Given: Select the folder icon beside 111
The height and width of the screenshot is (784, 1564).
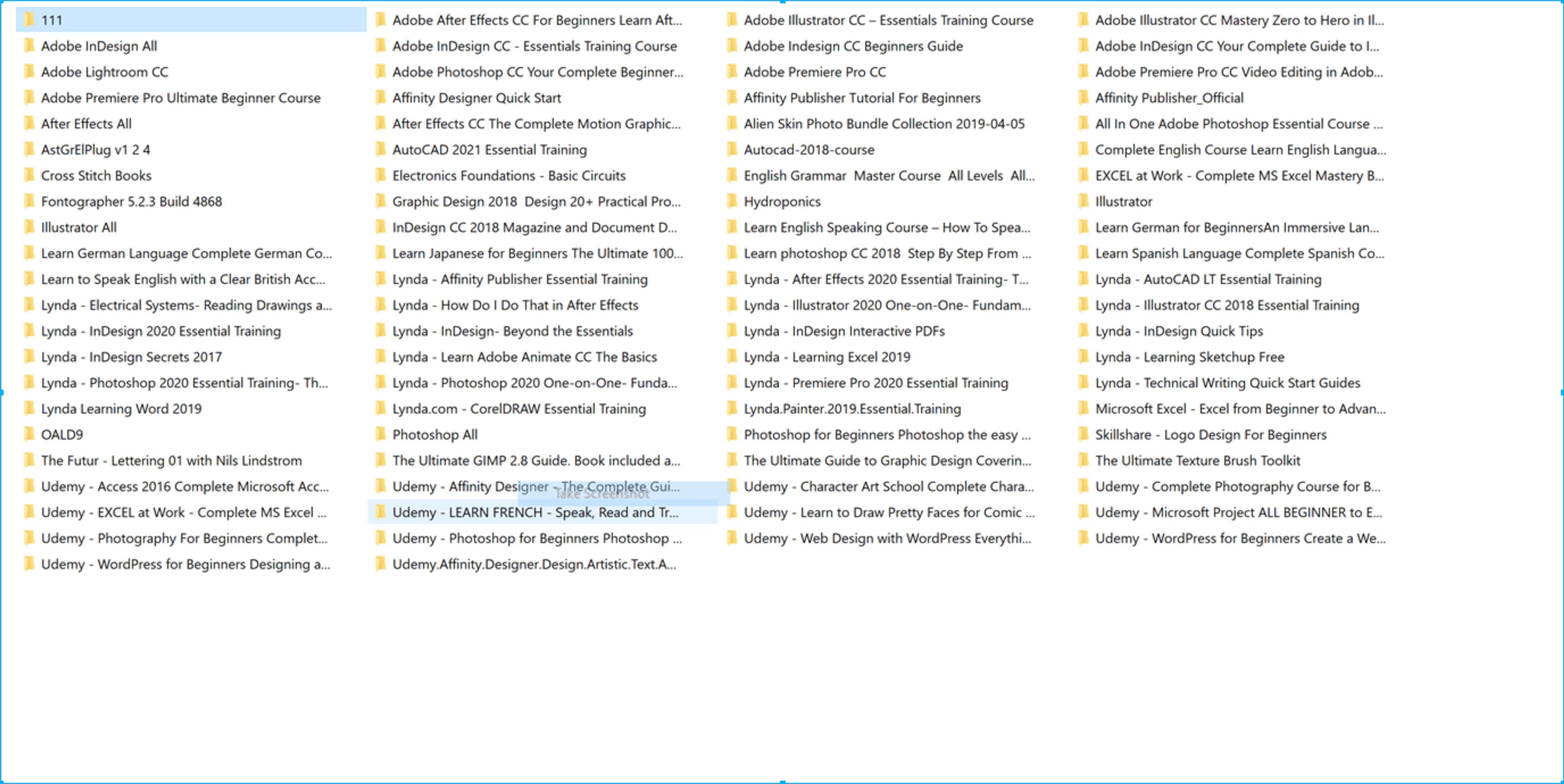Looking at the screenshot, I should (x=29, y=20).
